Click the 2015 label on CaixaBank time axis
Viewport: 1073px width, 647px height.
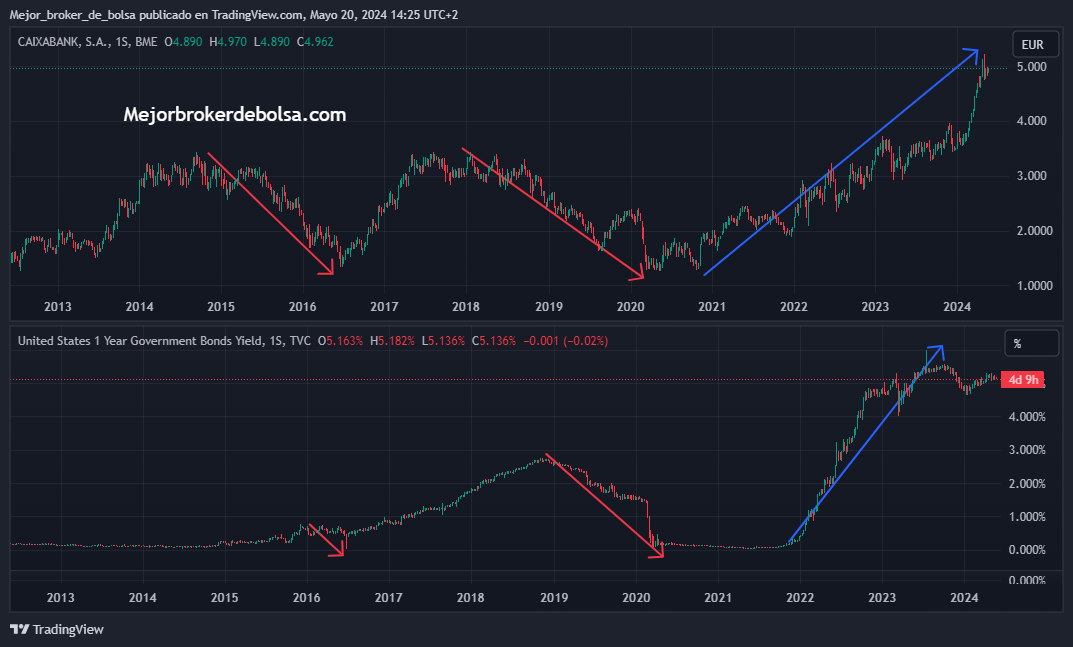(x=221, y=306)
